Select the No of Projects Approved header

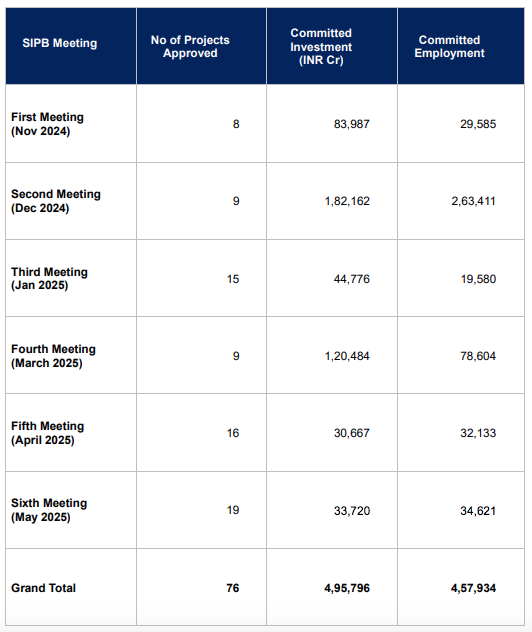coord(190,46)
